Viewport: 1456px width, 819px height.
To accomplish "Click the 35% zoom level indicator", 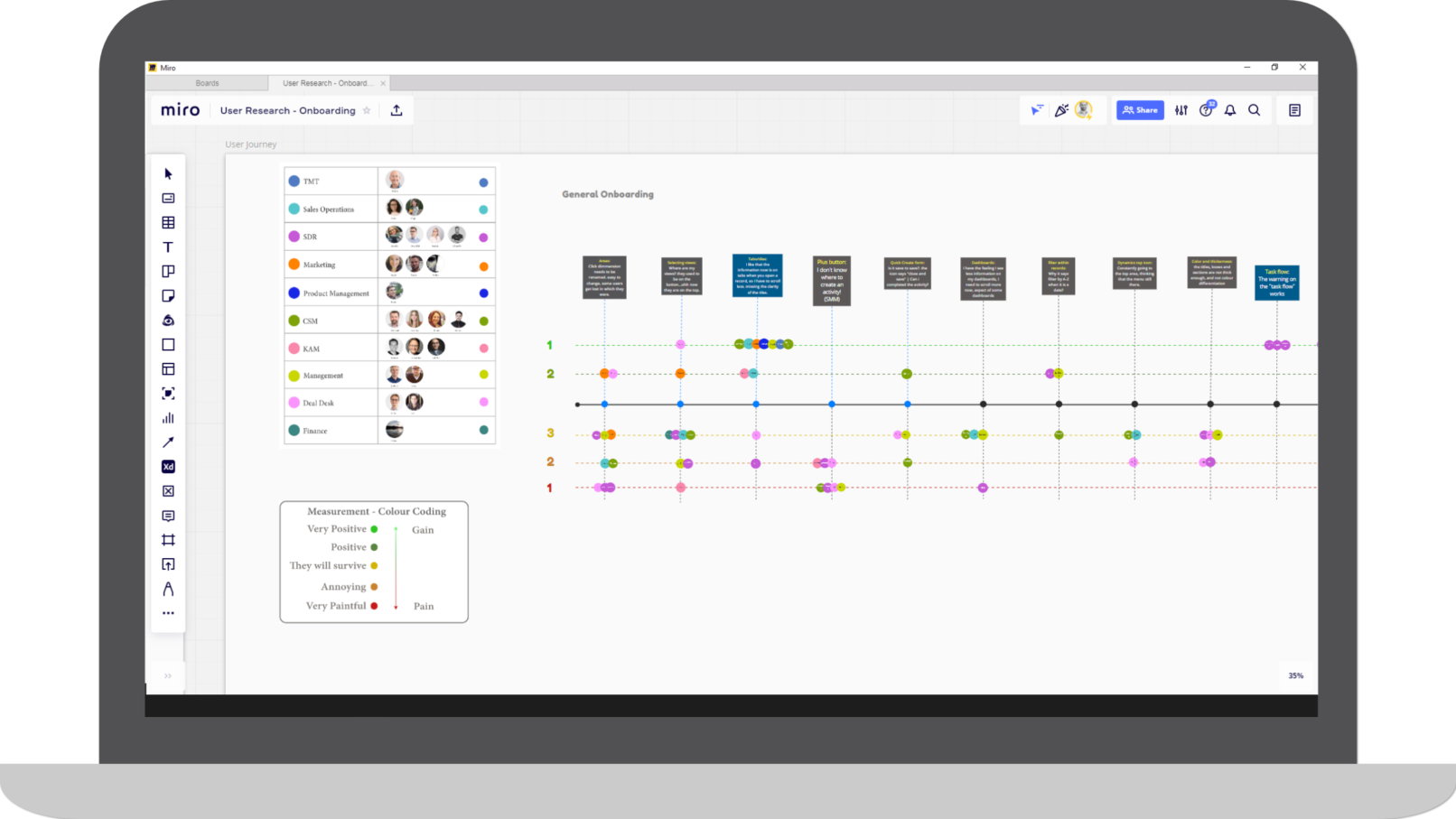I will click(1295, 675).
